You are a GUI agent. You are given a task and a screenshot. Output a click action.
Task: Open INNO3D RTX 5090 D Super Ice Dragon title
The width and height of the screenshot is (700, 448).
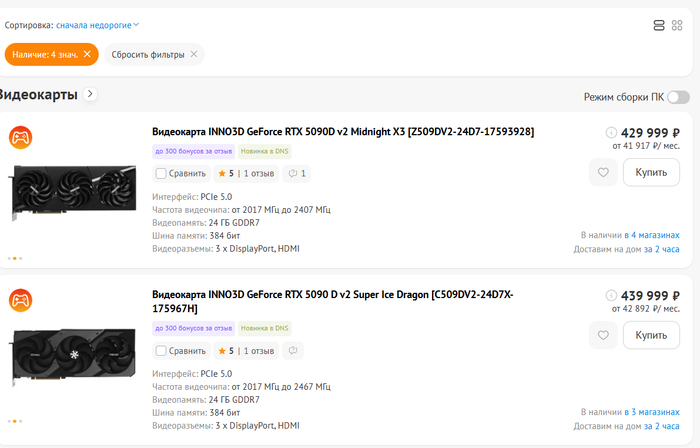(333, 301)
